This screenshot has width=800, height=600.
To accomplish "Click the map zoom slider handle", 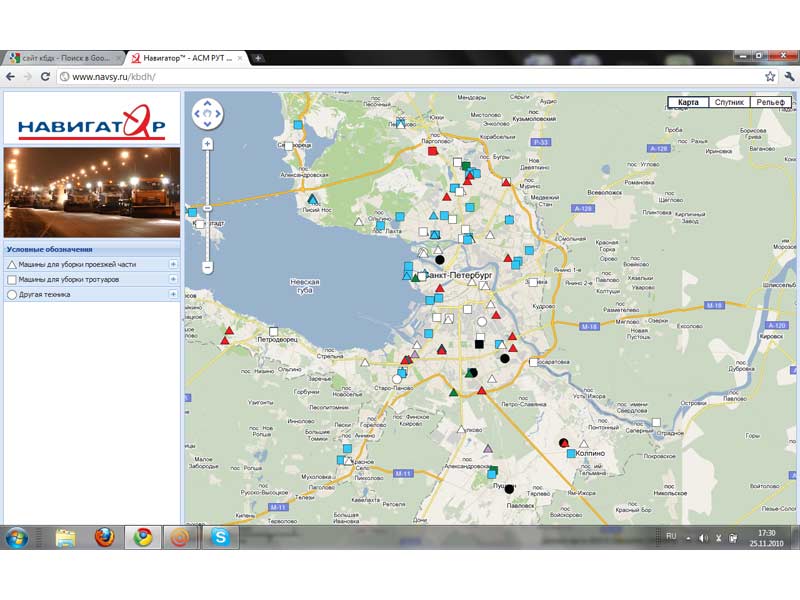I will pyautogui.click(x=207, y=208).
